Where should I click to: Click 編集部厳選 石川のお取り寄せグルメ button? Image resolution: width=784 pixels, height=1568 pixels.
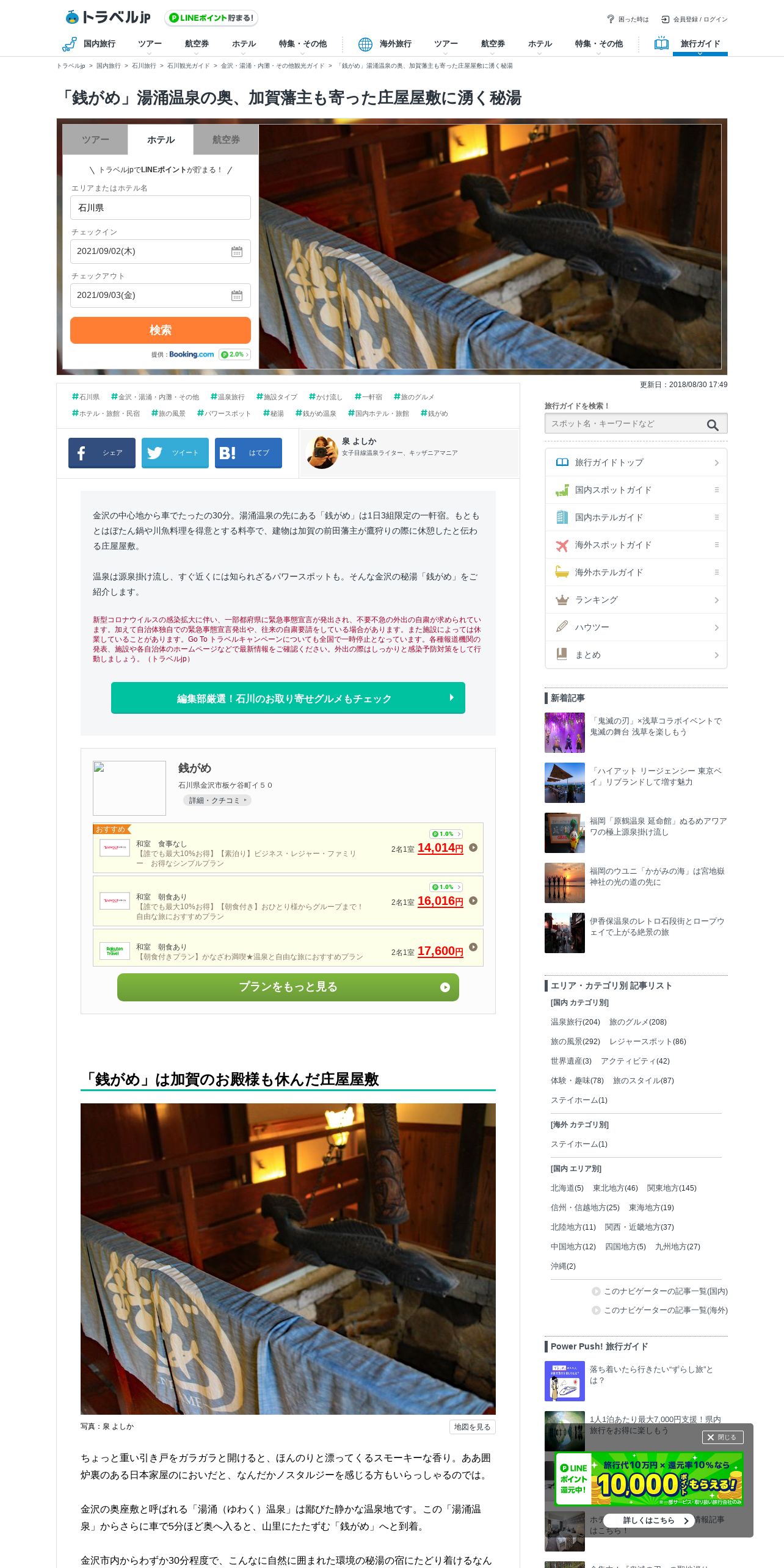[288, 698]
